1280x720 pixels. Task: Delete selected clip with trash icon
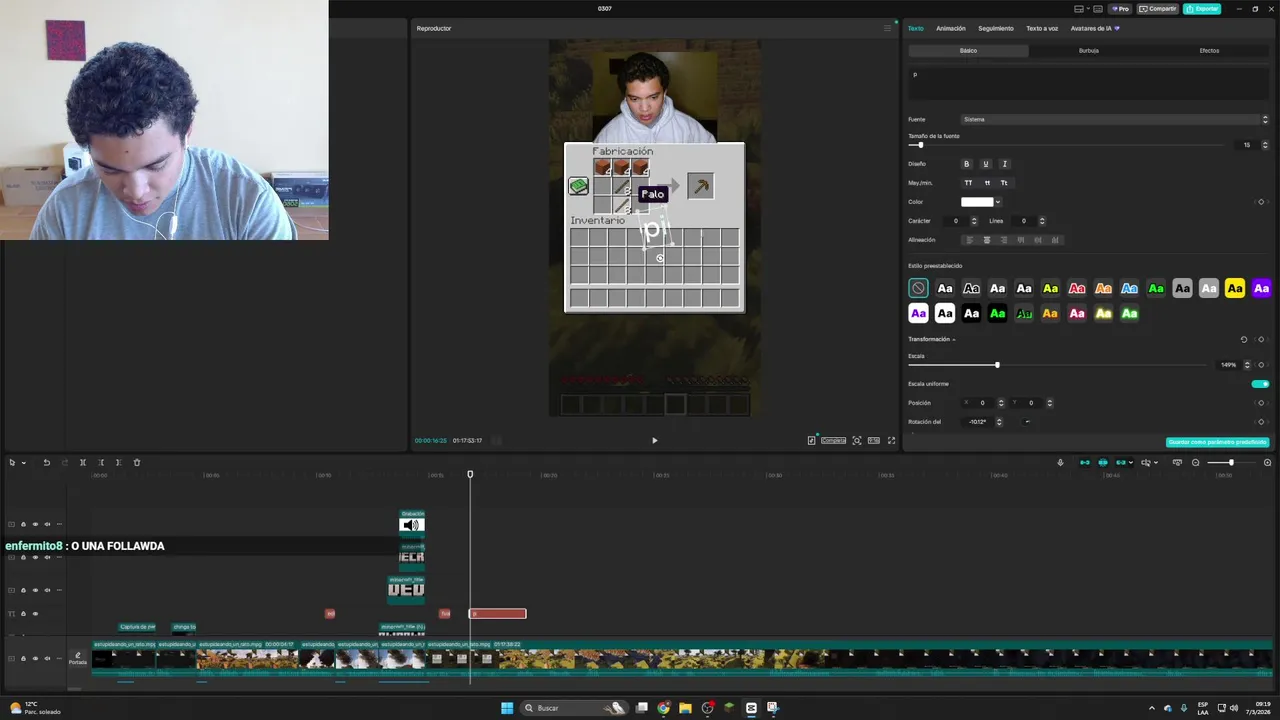(137, 462)
